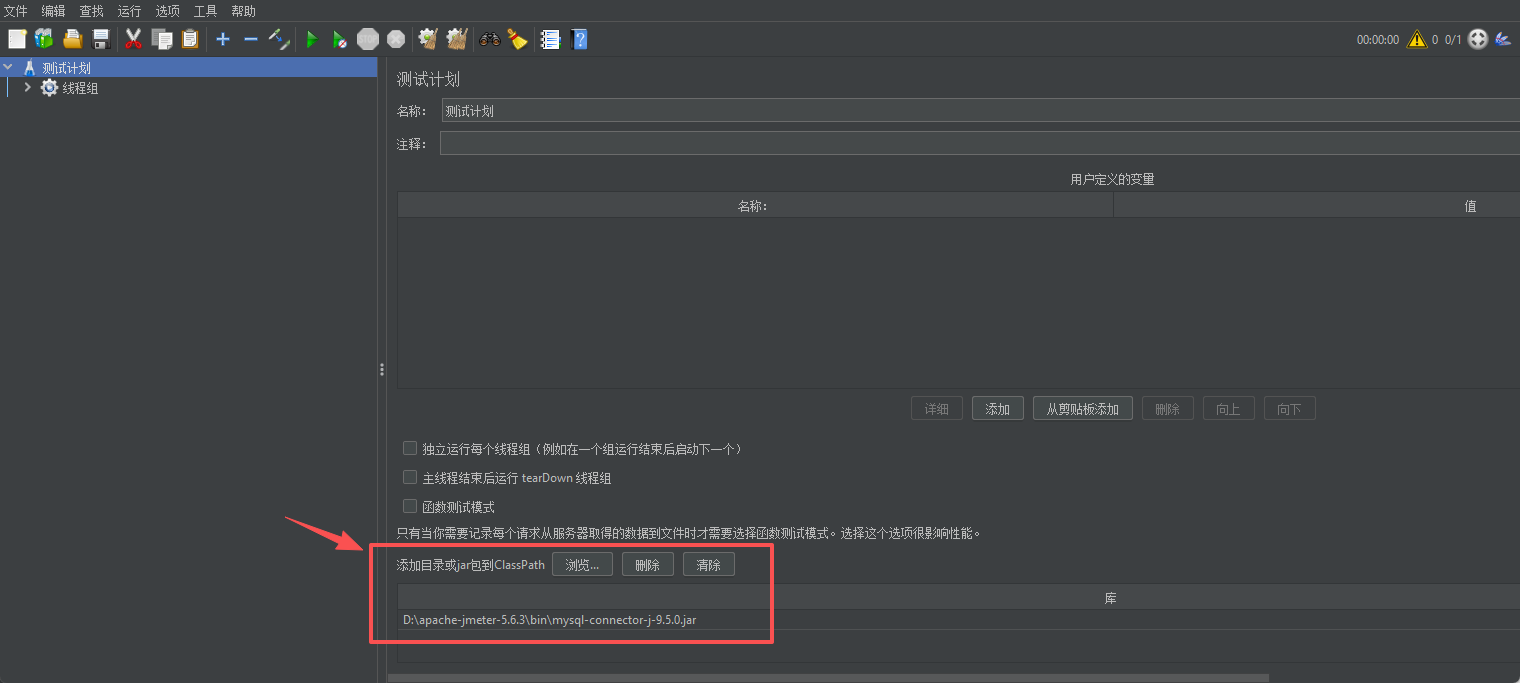Screen dimensions: 1520x683
Task: Collapse all tree nodes using the minus icon
Action: point(249,39)
